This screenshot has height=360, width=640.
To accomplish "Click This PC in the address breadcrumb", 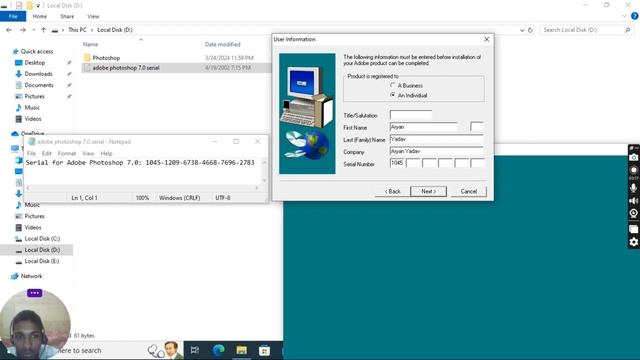I will click(77, 30).
